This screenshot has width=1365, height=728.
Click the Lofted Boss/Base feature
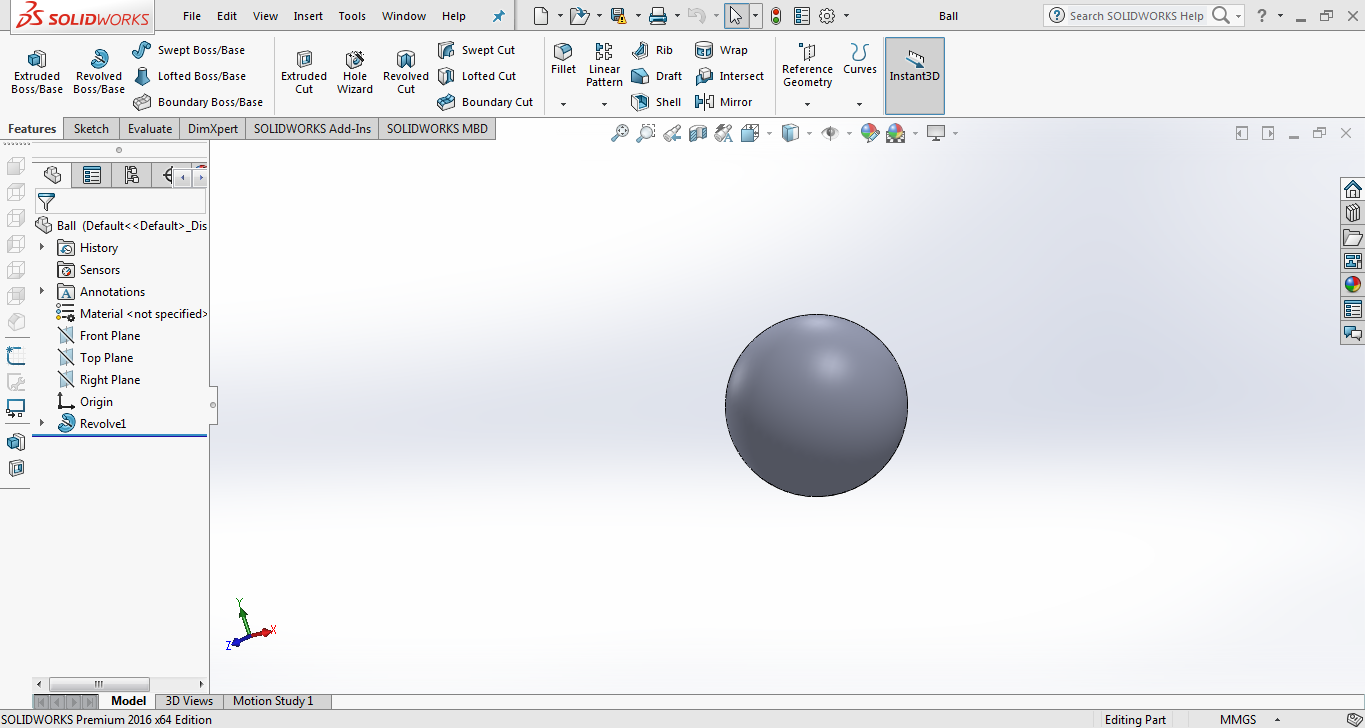[189, 76]
